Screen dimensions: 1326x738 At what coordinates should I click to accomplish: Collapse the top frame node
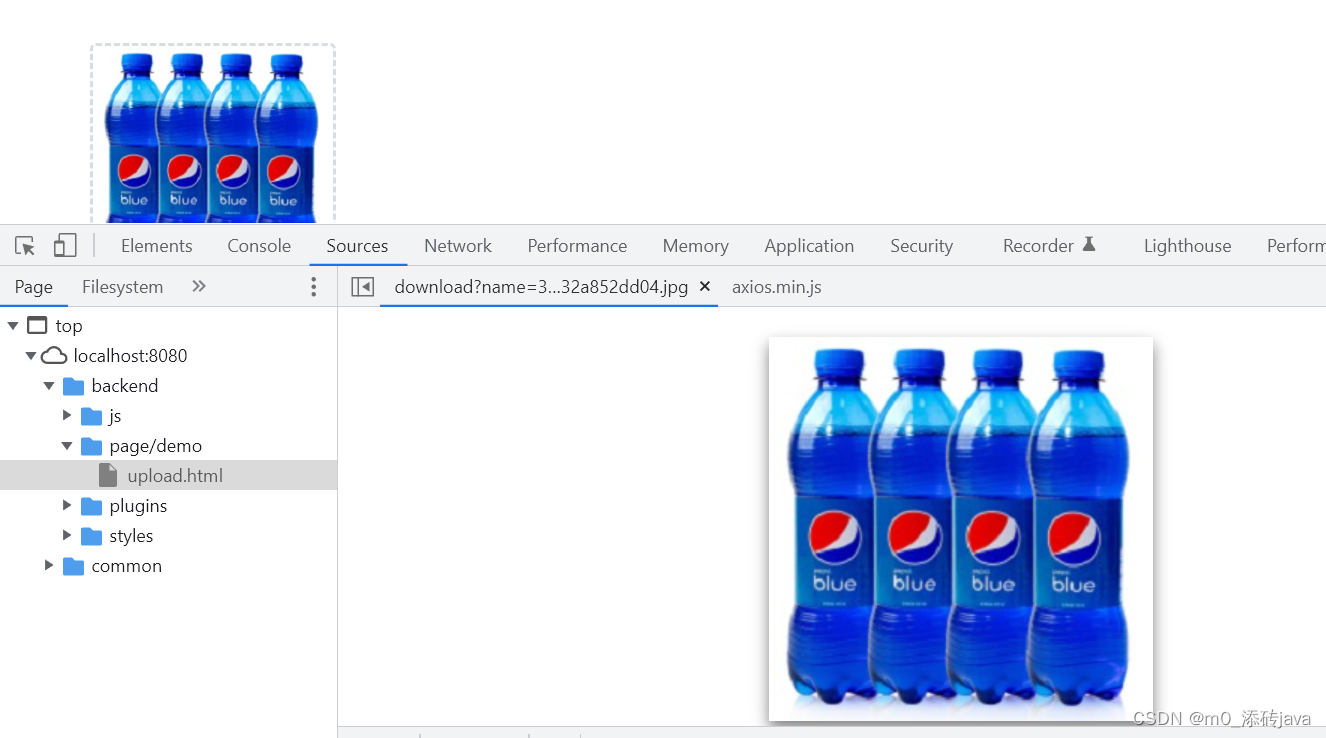pyautogui.click(x=13, y=326)
